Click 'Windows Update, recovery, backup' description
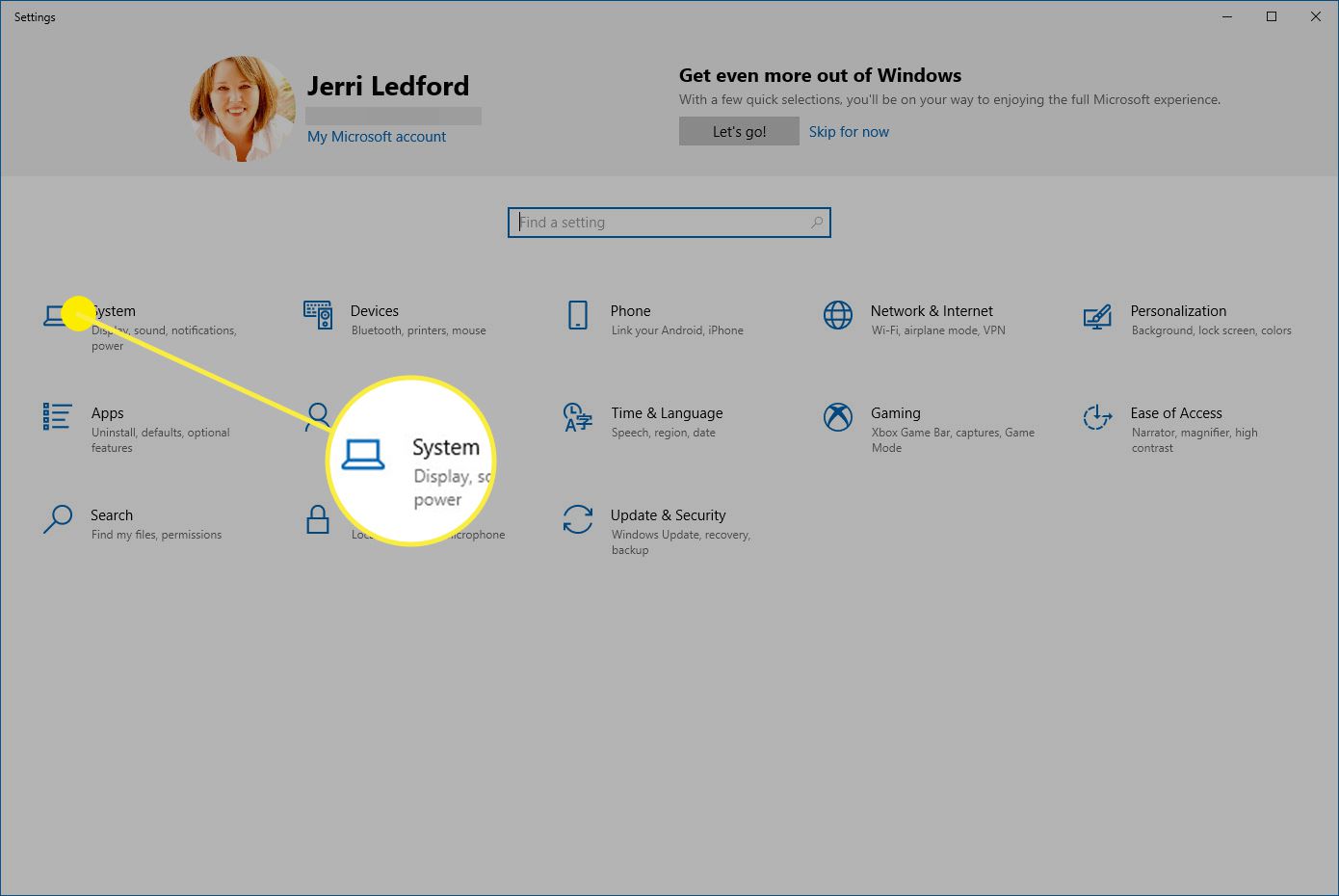The image size is (1339, 896). [681, 542]
